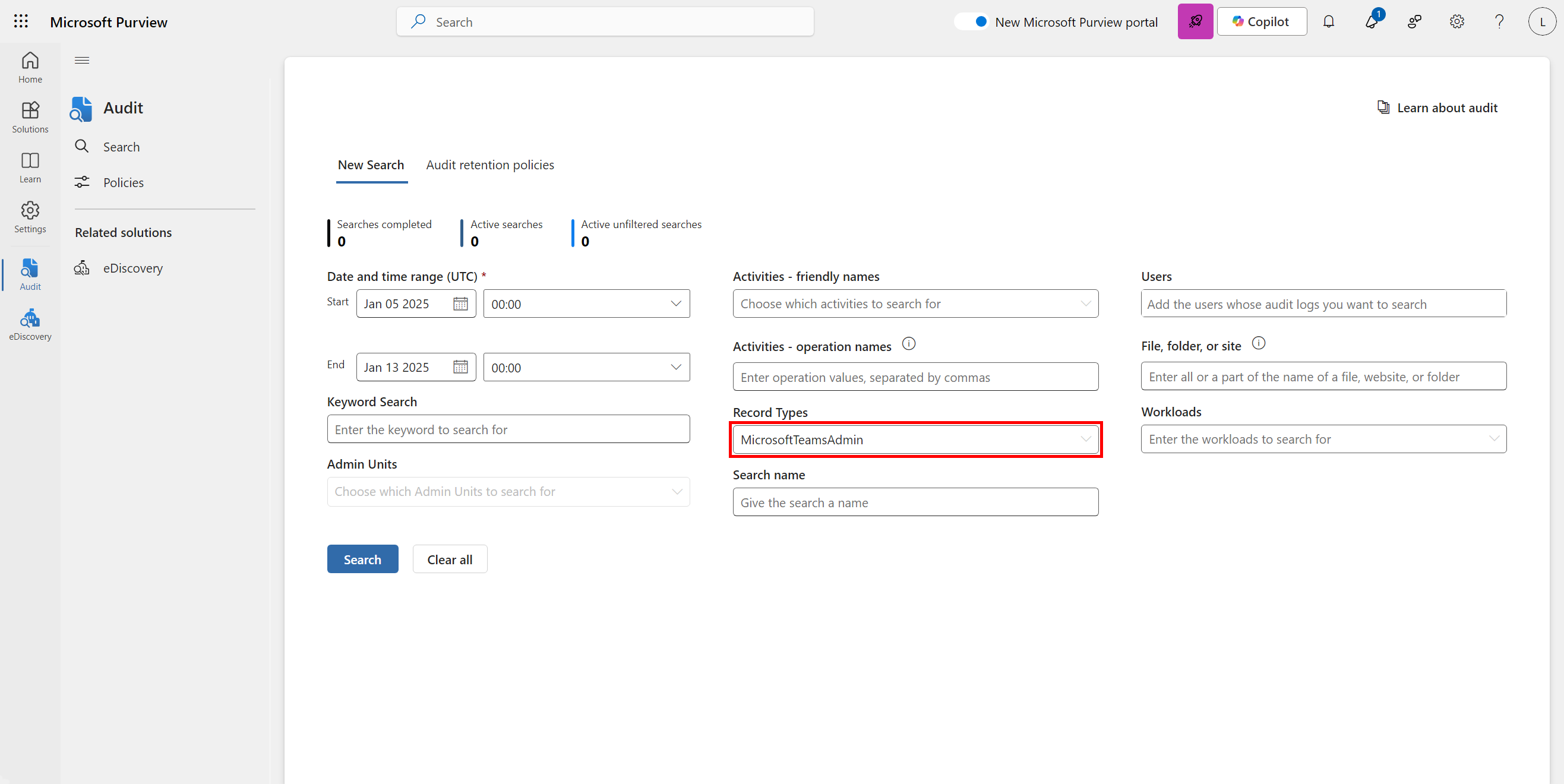This screenshot has width=1564, height=784.
Task: Open notifications bell icon
Action: click(1328, 22)
